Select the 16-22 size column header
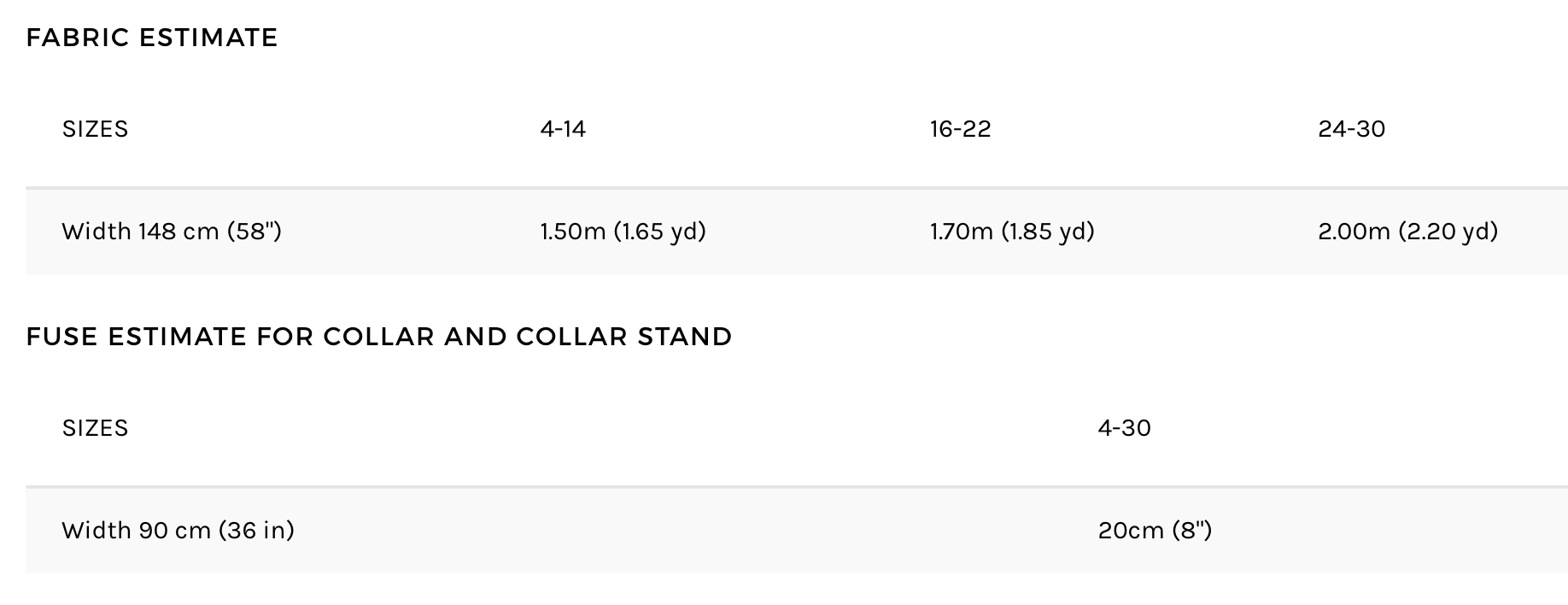The height and width of the screenshot is (605, 1568). point(960,129)
